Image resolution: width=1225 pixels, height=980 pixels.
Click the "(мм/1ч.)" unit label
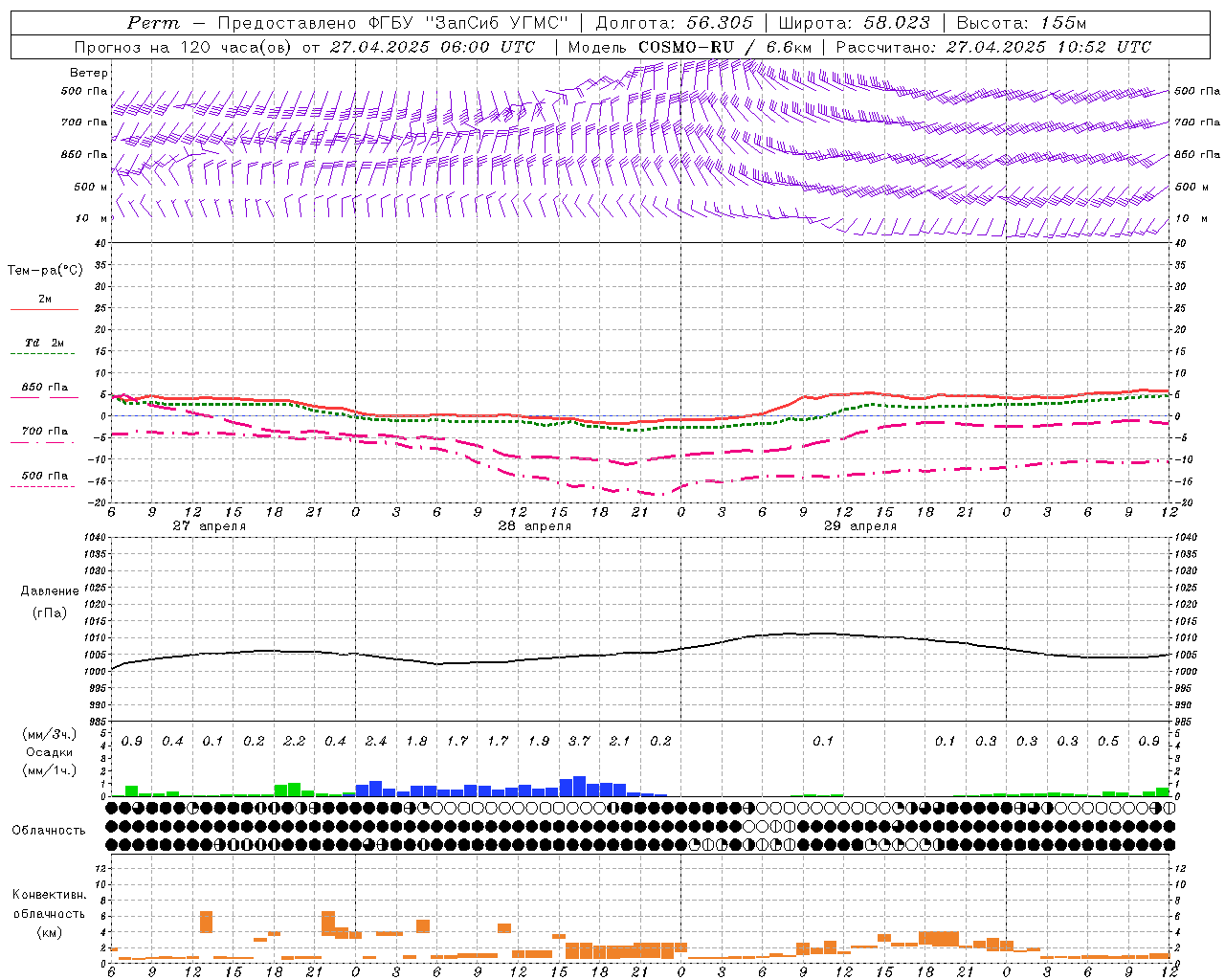(49, 770)
